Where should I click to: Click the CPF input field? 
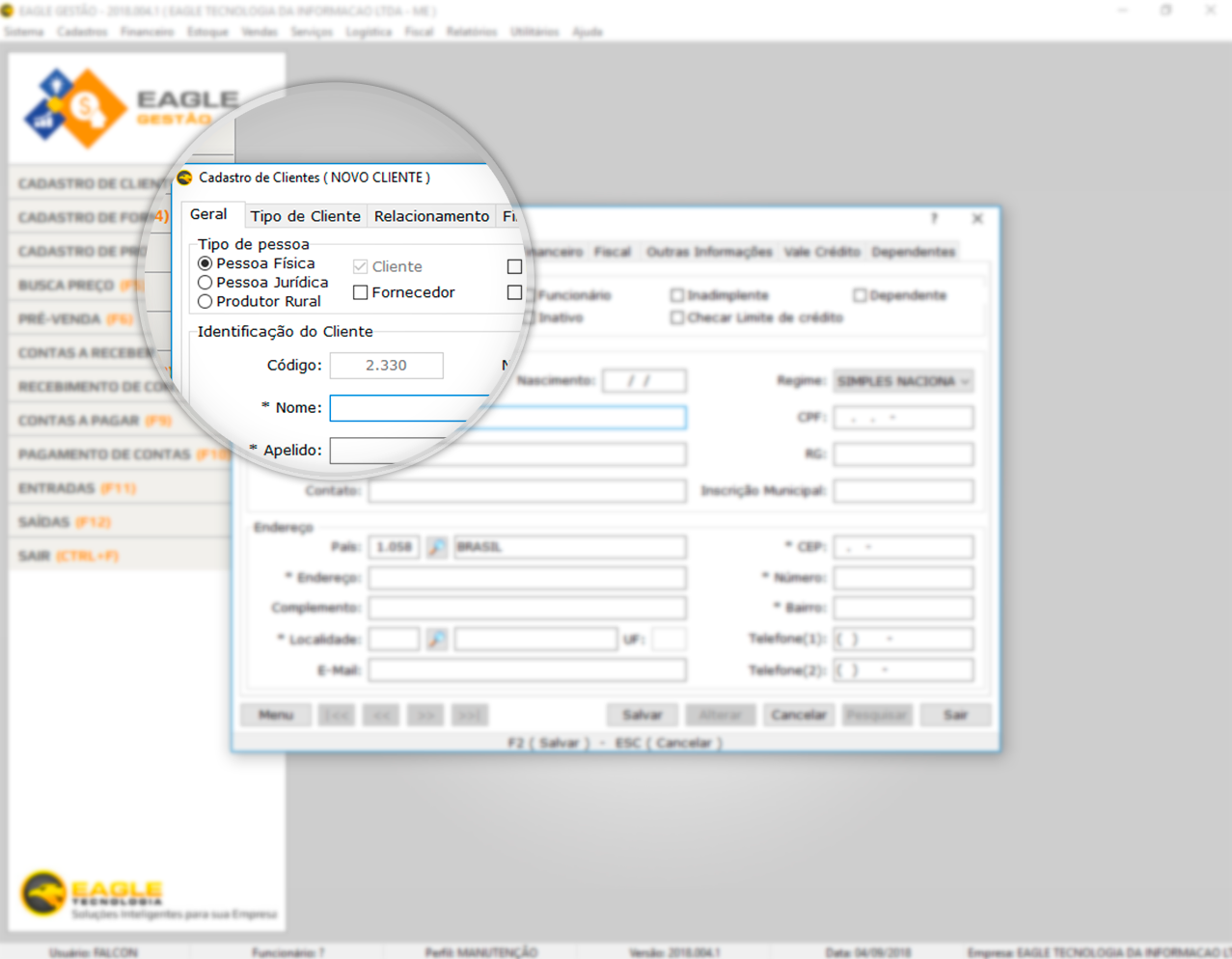903,418
